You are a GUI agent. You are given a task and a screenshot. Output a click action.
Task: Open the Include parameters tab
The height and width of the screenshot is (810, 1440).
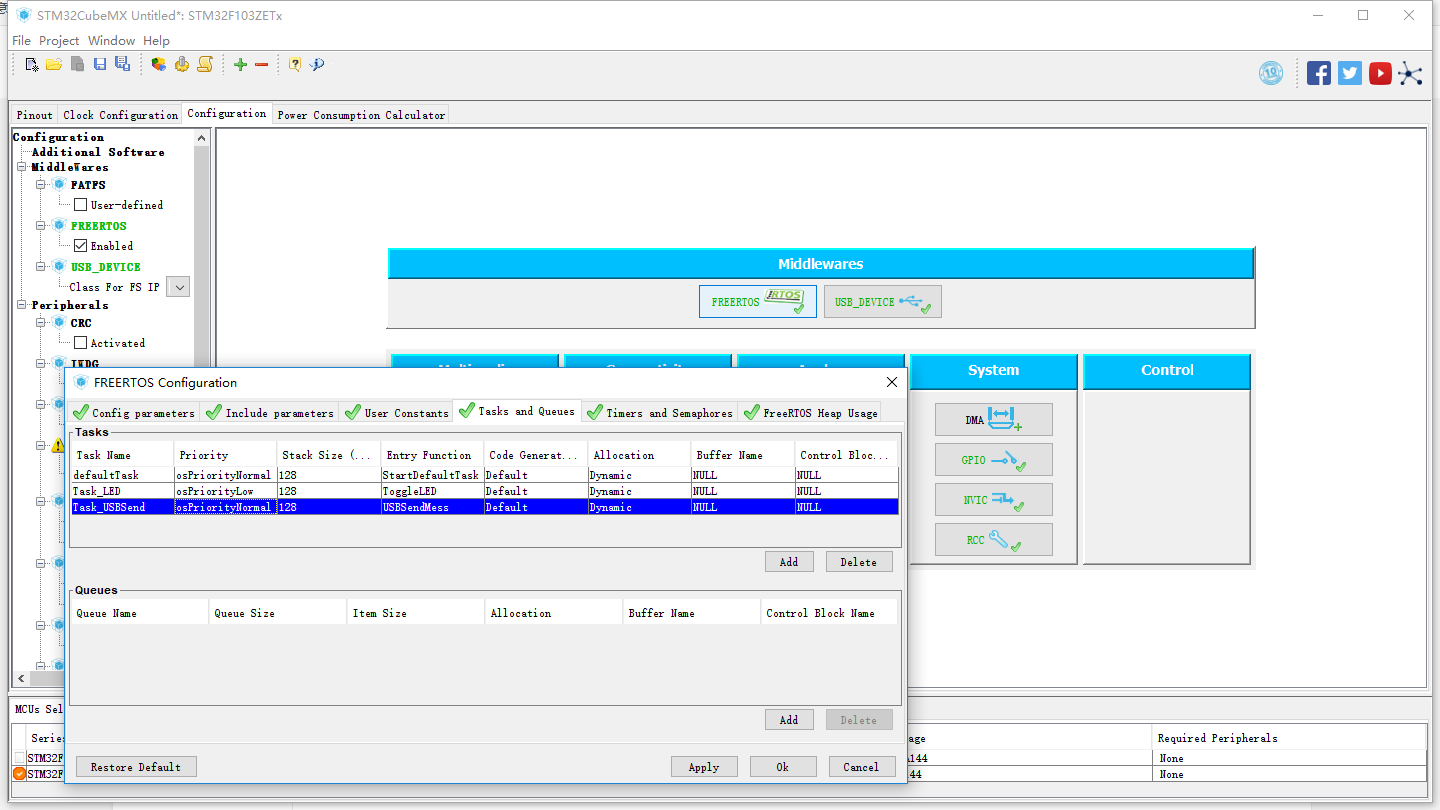[x=269, y=412]
